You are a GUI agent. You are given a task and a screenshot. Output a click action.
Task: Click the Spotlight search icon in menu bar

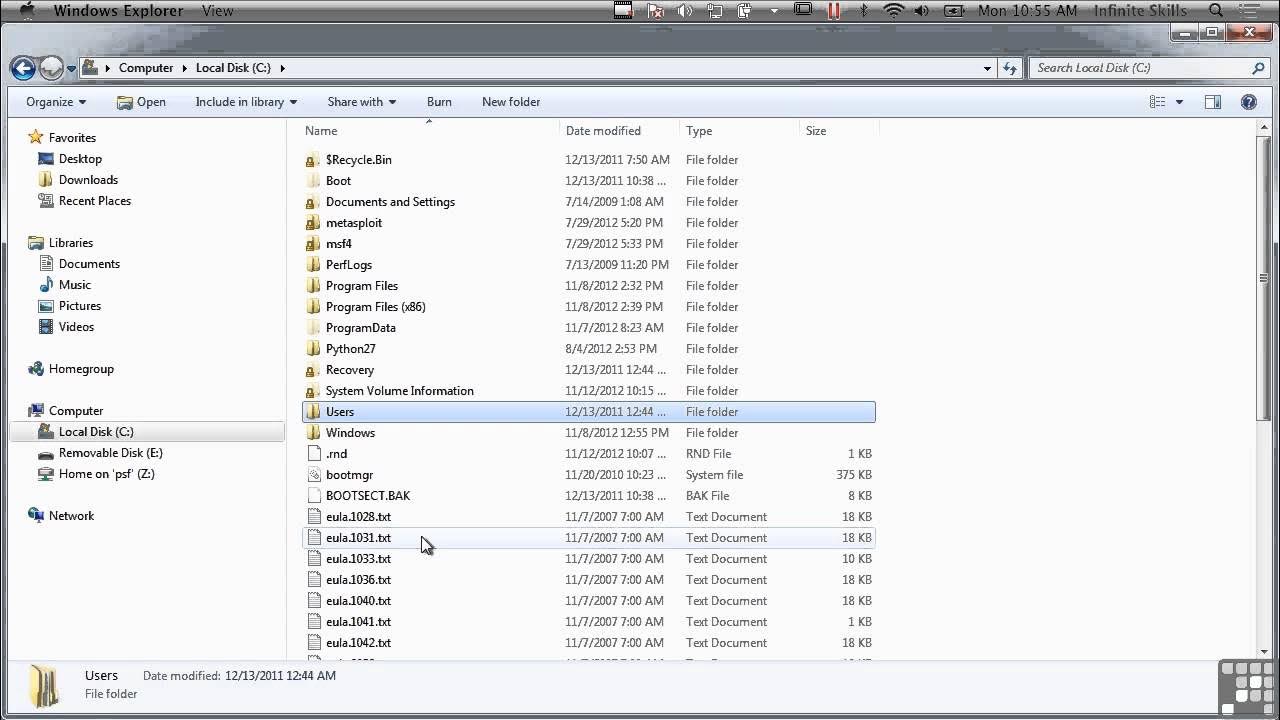point(1216,11)
